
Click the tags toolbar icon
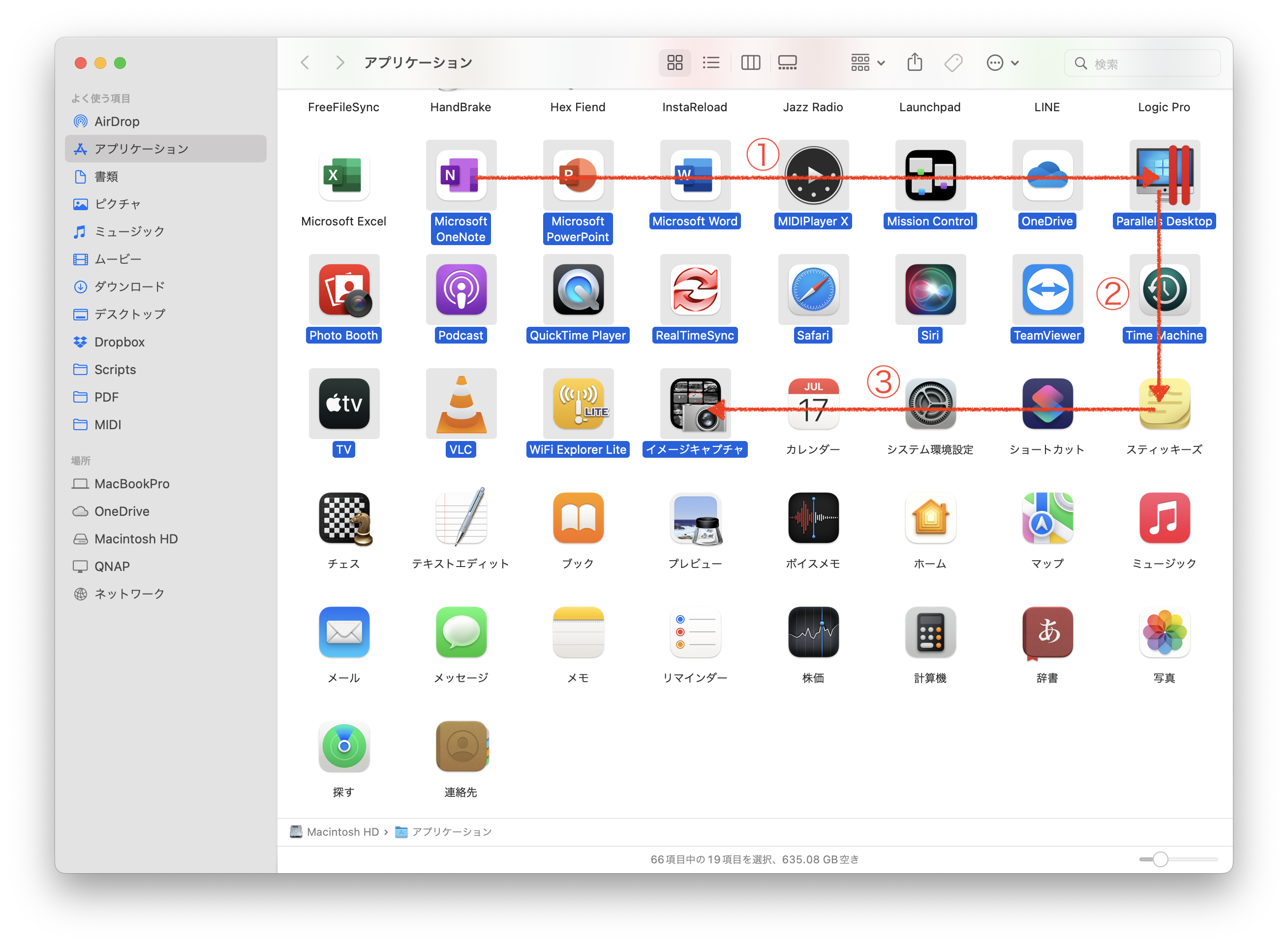point(953,63)
